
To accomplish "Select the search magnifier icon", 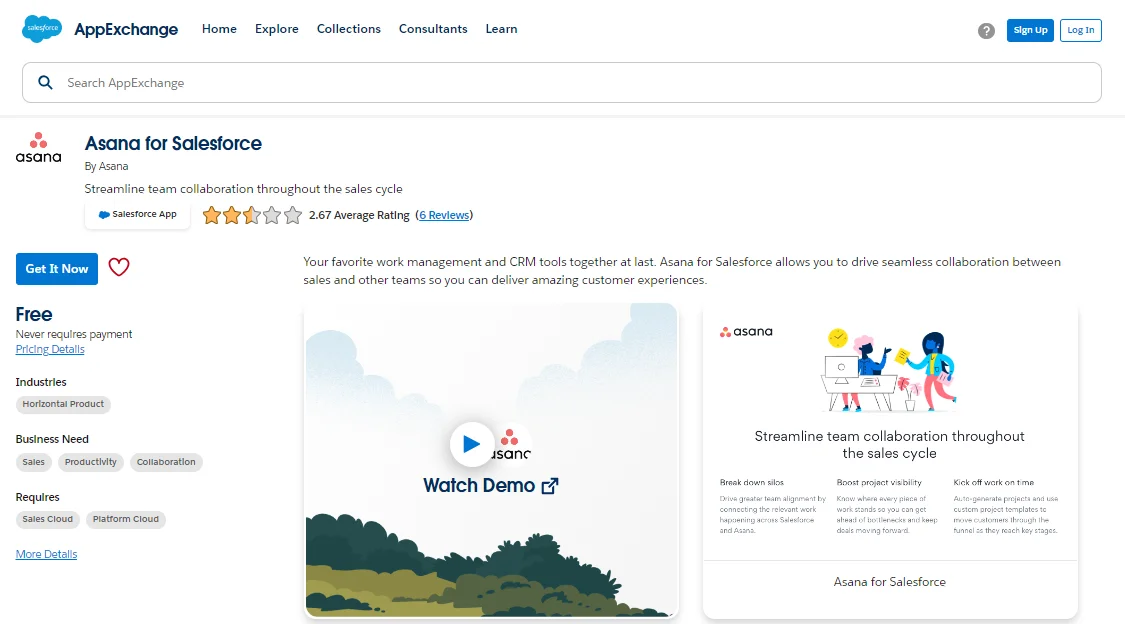I will pyautogui.click(x=45, y=82).
